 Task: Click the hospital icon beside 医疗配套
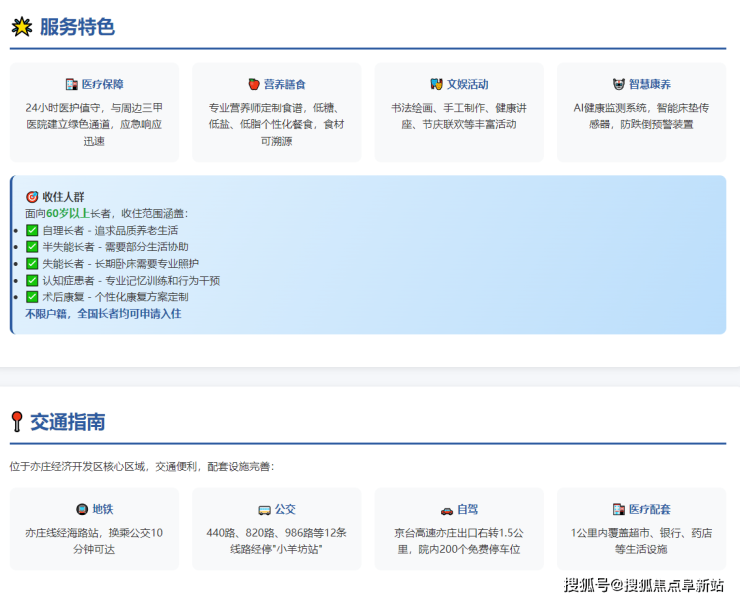click(619, 509)
